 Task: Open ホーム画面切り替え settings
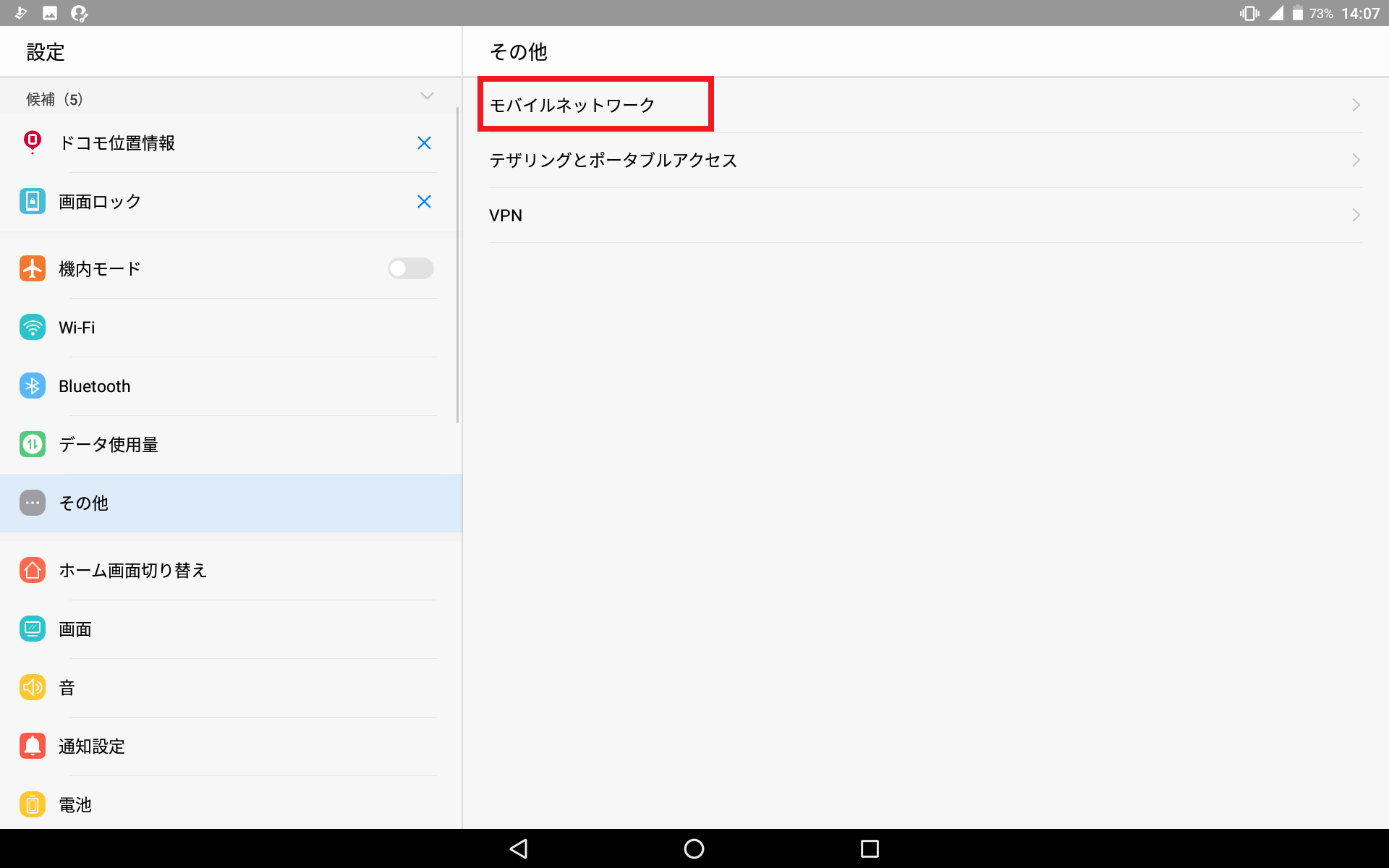[133, 571]
